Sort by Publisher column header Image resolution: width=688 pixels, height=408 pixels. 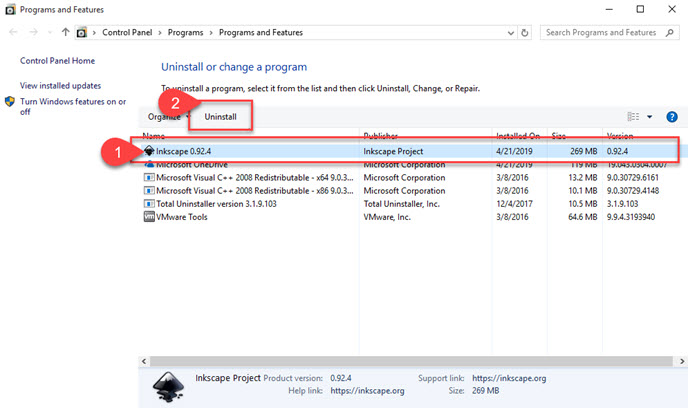pyautogui.click(x=380, y=136)
